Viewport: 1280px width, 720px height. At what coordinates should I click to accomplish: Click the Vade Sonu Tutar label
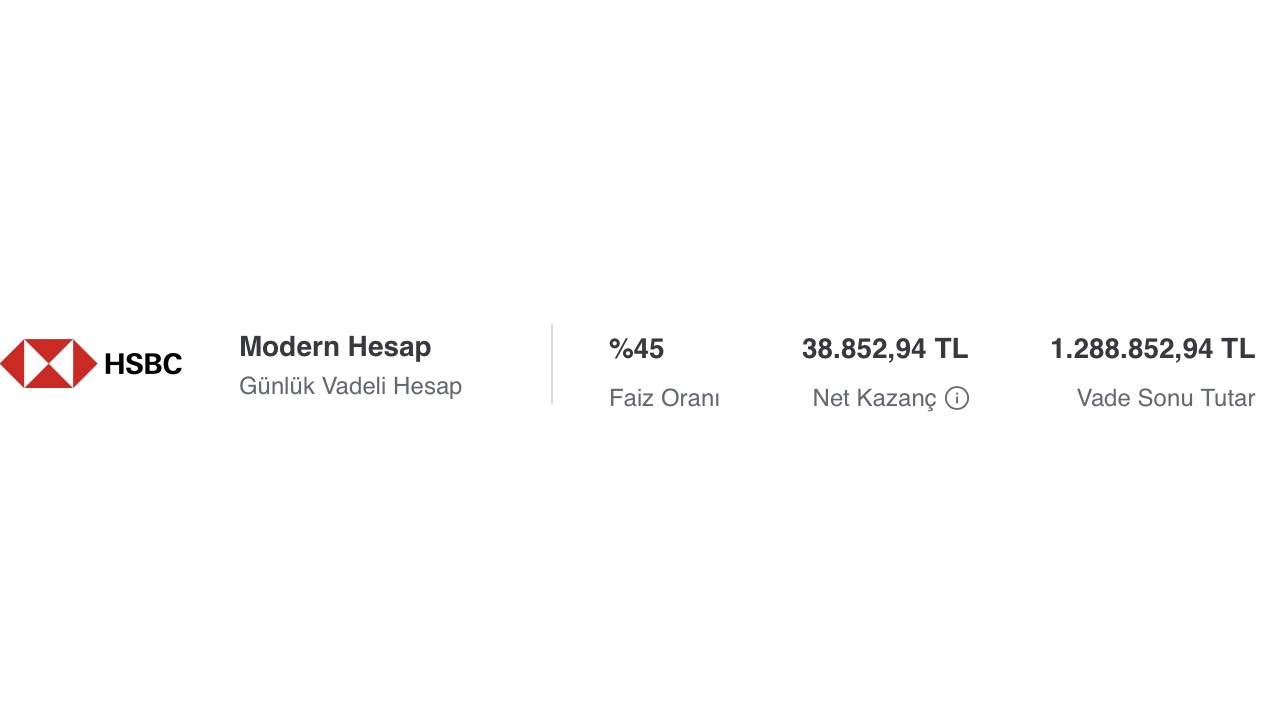1165,398
